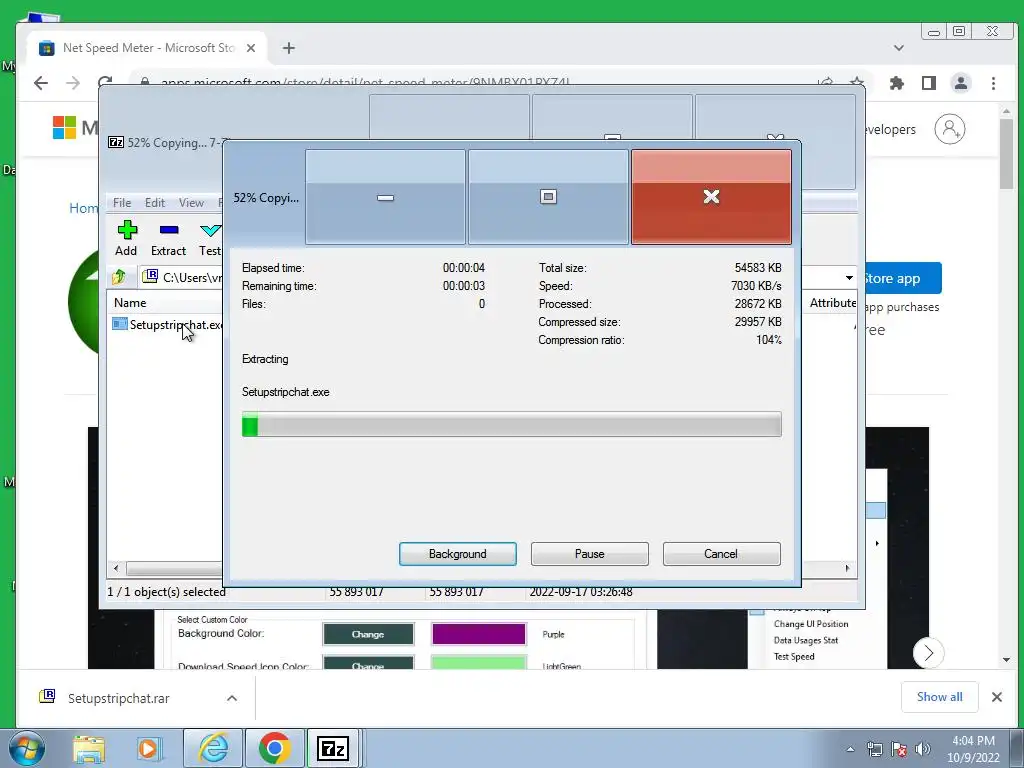Click Show all downloads
The image size is (1024, 768).
coord(939,697)
